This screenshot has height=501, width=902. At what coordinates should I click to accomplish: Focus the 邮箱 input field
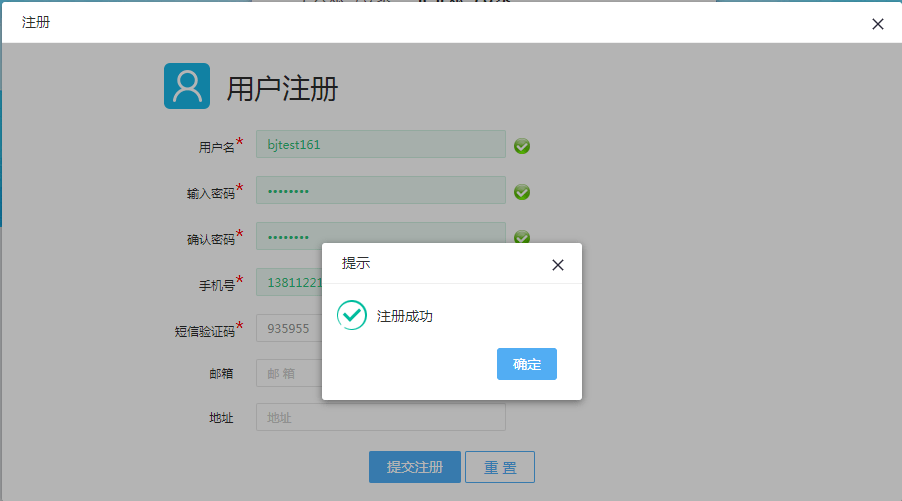point(289,373)
